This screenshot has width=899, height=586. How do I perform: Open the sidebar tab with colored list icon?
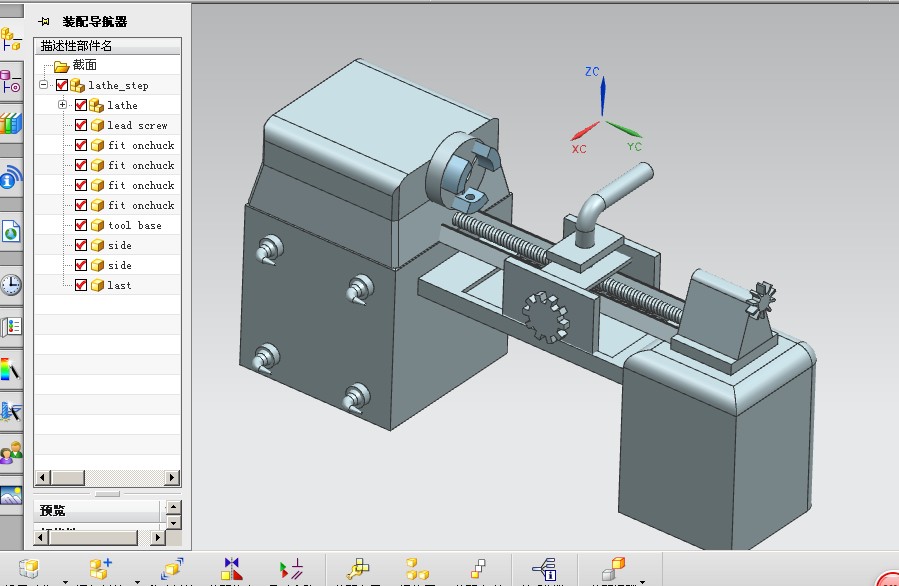point(11,327)
